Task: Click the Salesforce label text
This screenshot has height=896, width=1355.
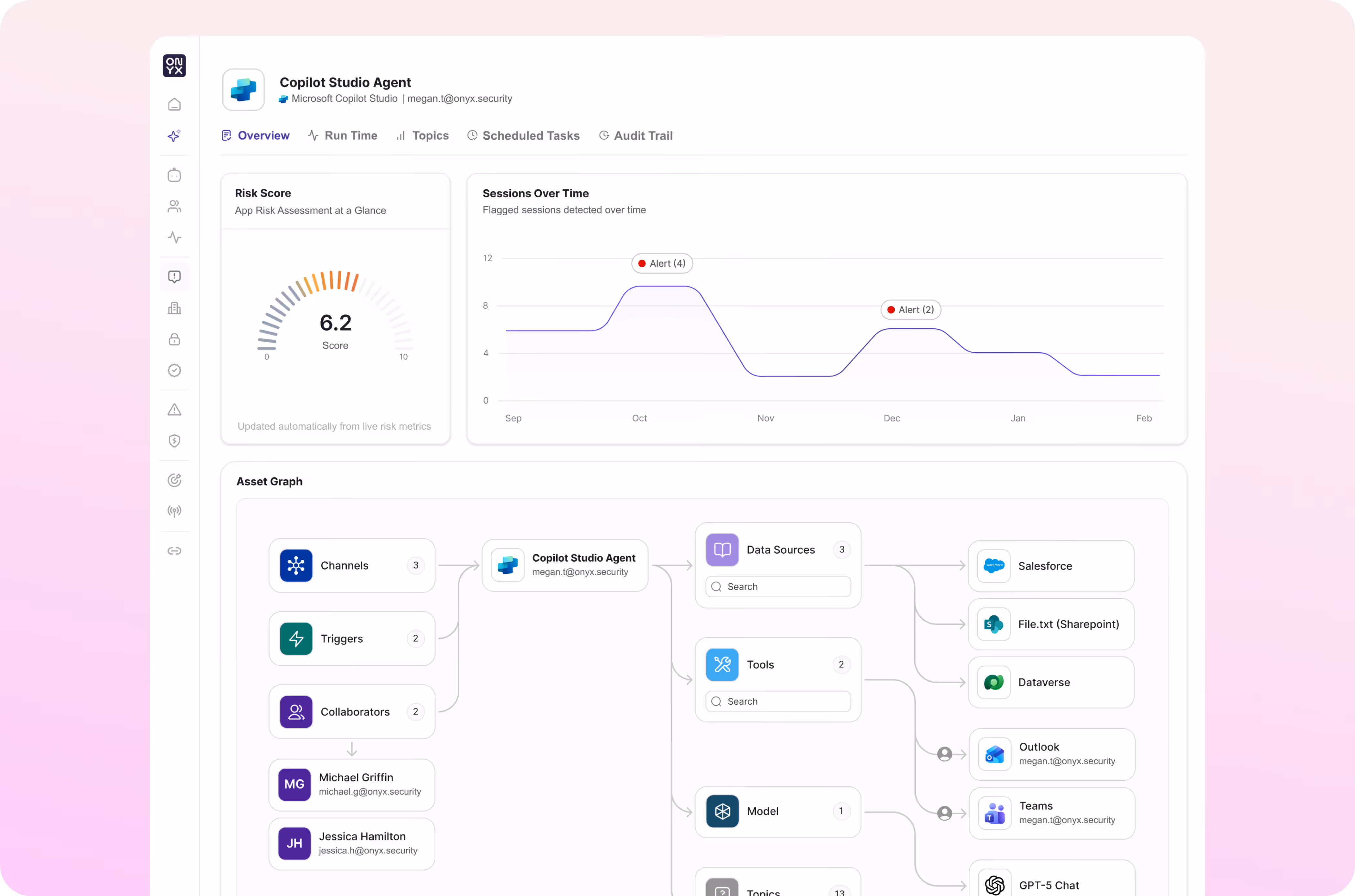Action: click(1045, 566)
